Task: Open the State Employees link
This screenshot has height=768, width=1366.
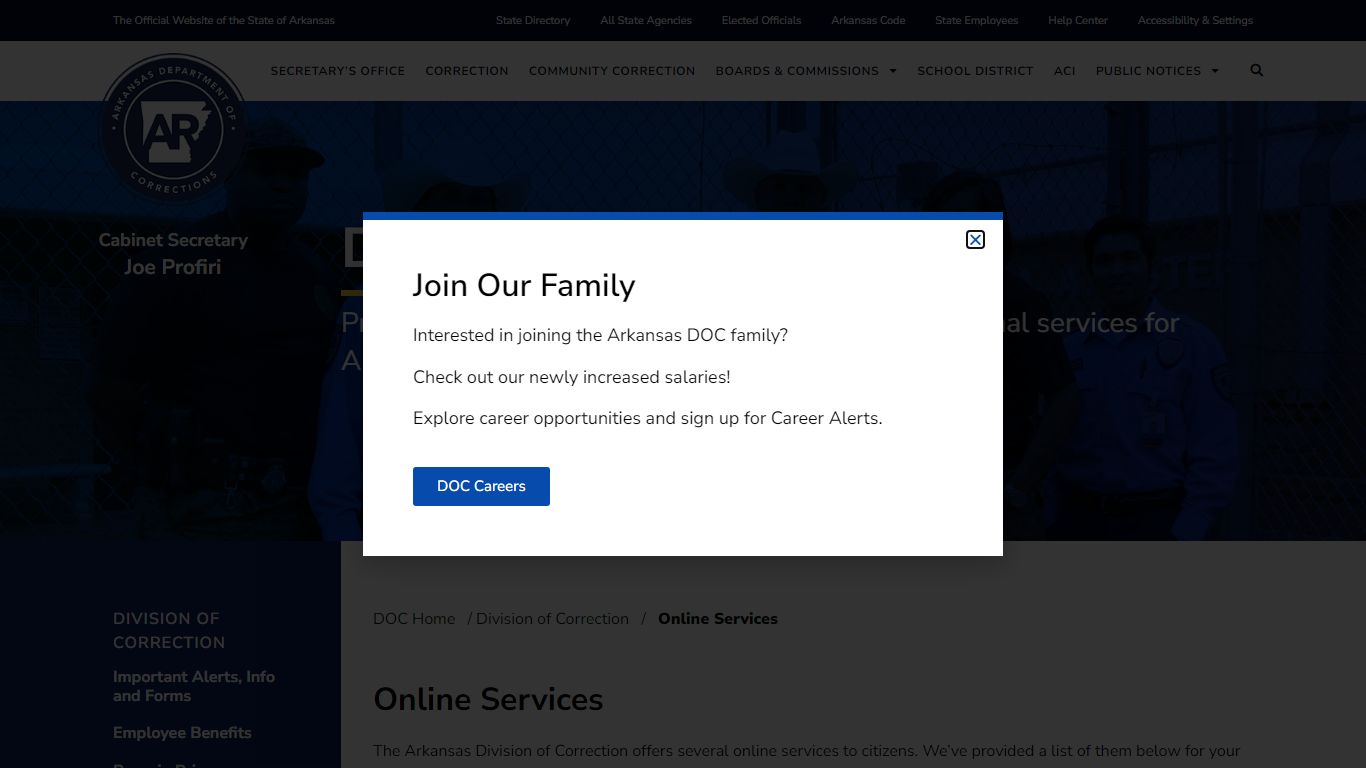Action: (x=976, y=20)
